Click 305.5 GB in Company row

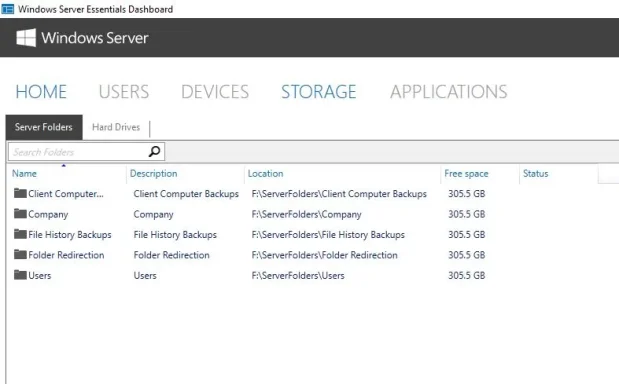click(467, 214)
